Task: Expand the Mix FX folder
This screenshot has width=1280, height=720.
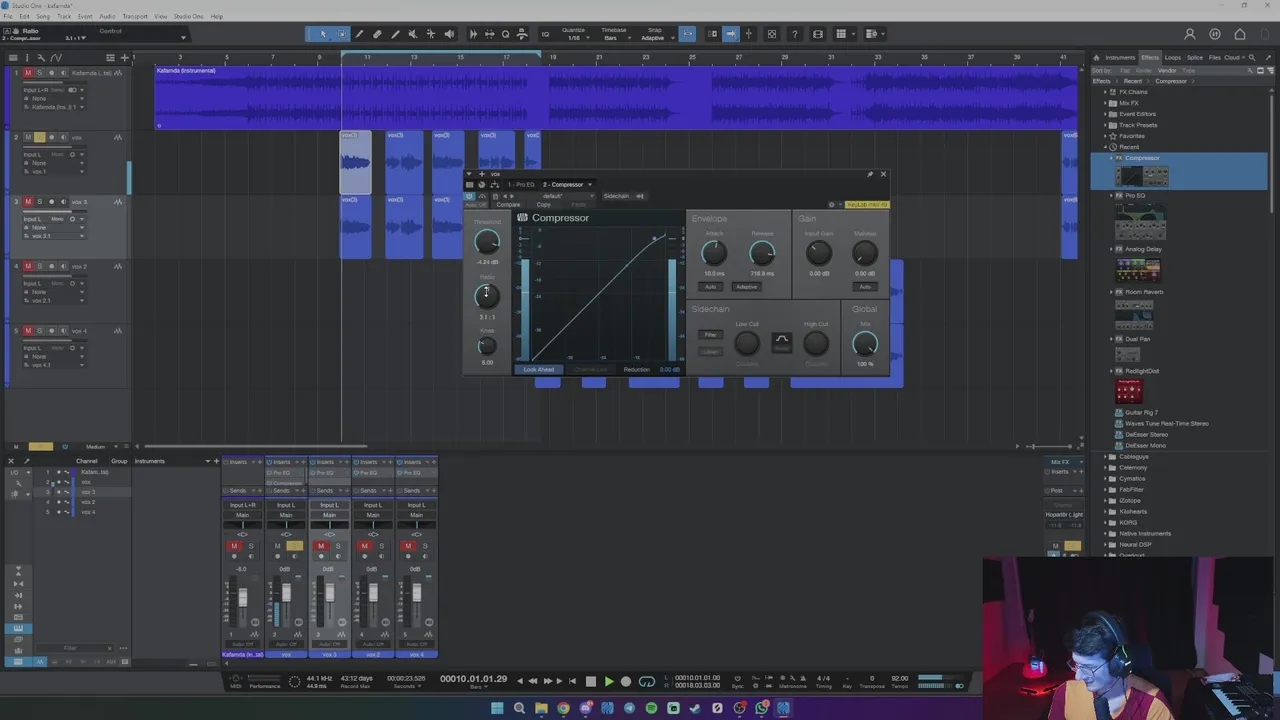Action: 1106,103
